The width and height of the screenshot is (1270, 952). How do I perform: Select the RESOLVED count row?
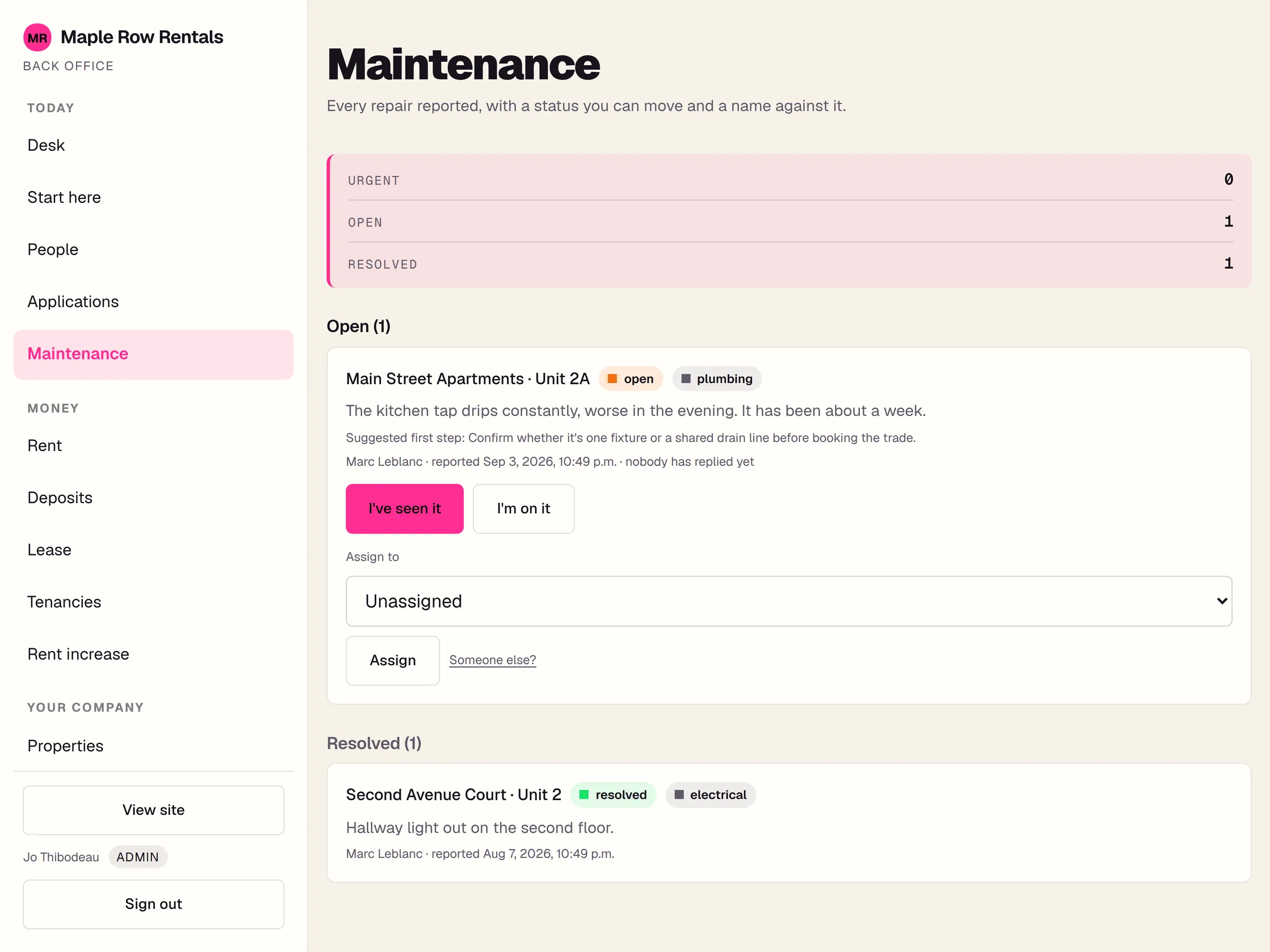coord(790,264)
